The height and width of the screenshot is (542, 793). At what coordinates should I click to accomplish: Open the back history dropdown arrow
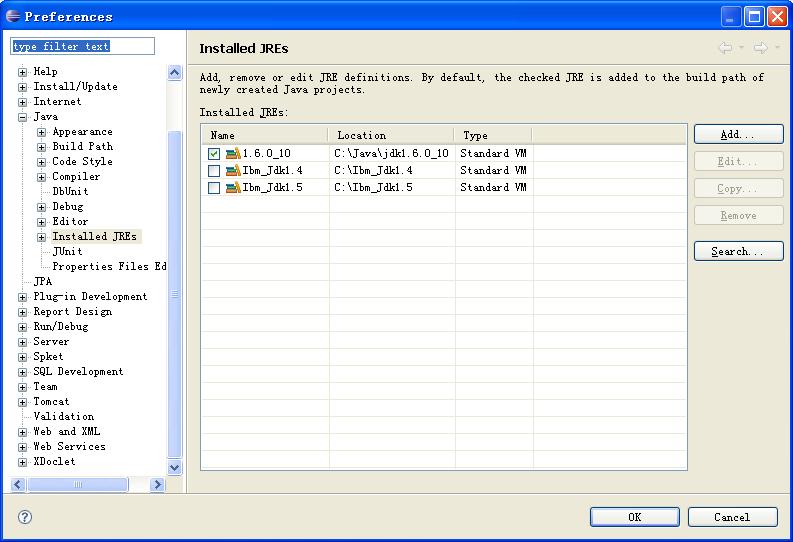741,48
